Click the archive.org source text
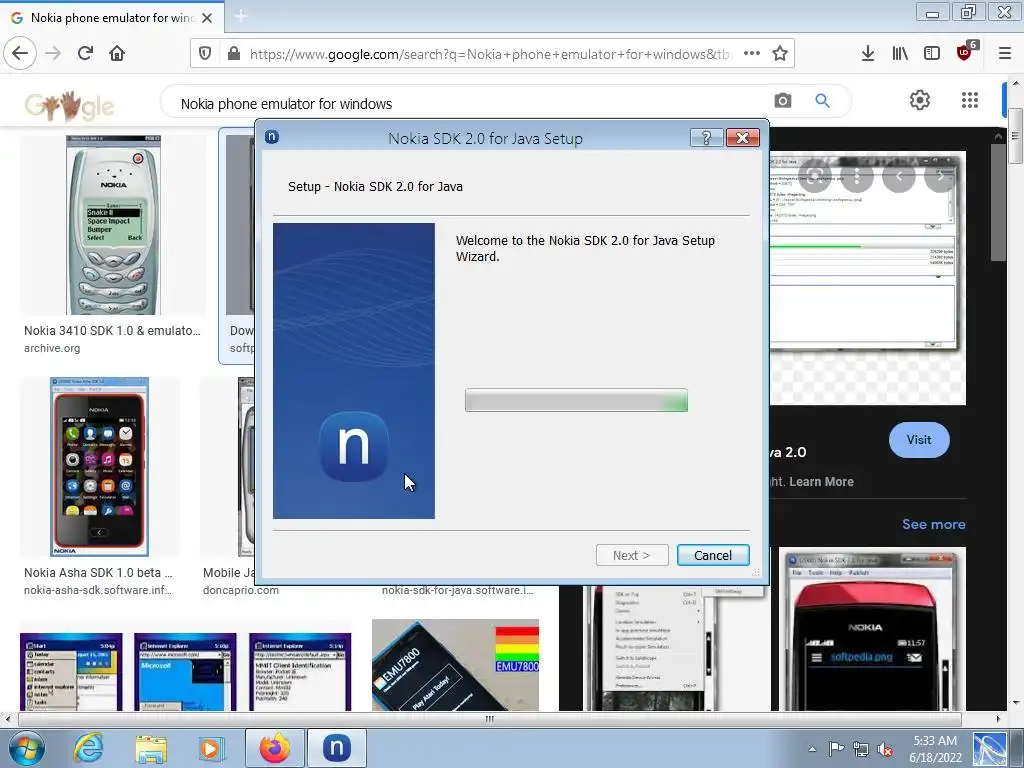1024x768 pixels. [52, 348]
